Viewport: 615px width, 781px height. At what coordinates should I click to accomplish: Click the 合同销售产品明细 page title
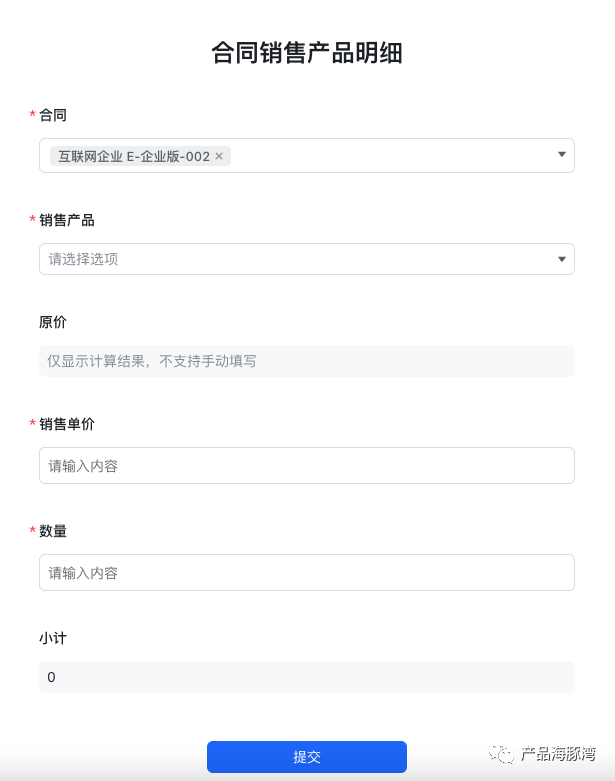coord(307,53)
